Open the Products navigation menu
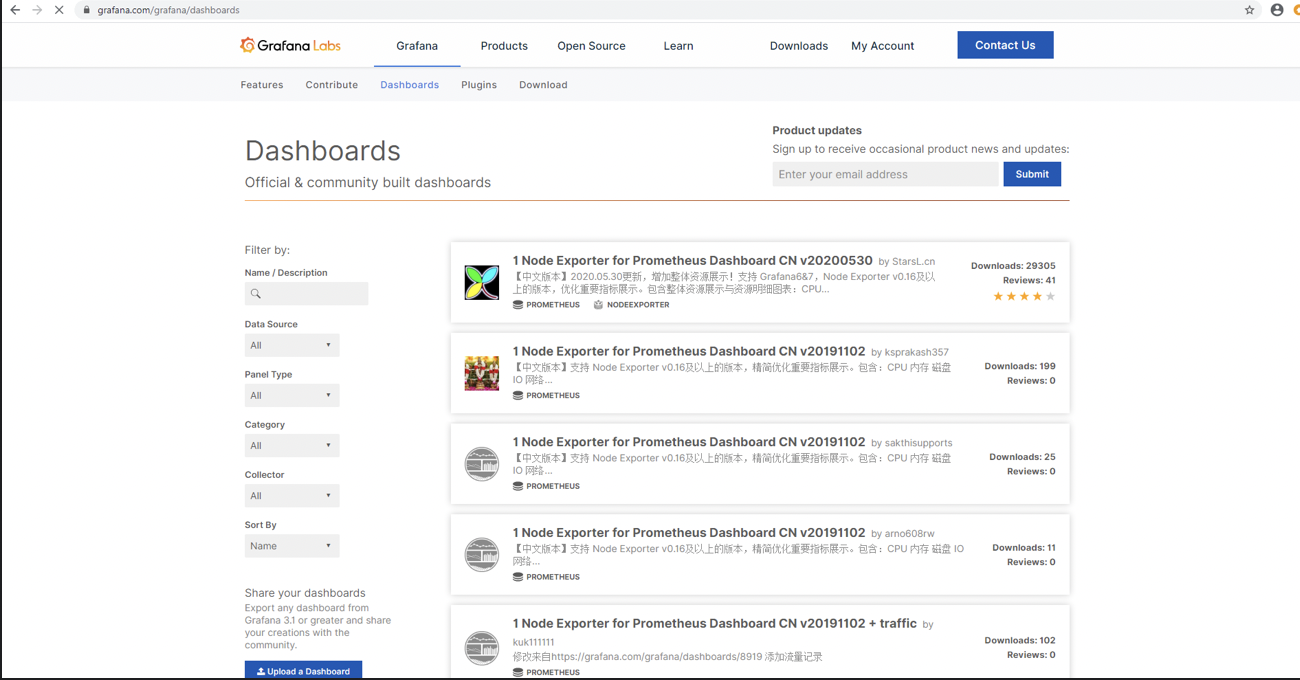The image size is (1300, 680). [x=504, y=46]
